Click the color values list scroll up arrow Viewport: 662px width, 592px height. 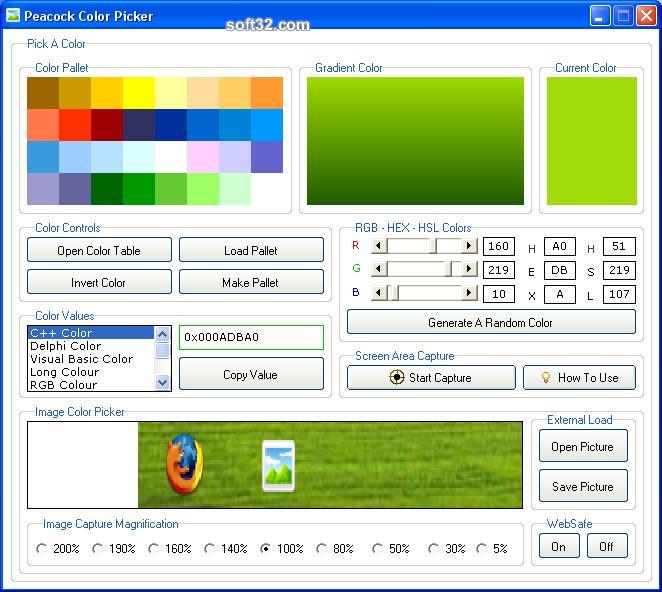click(x=163, y=334)
